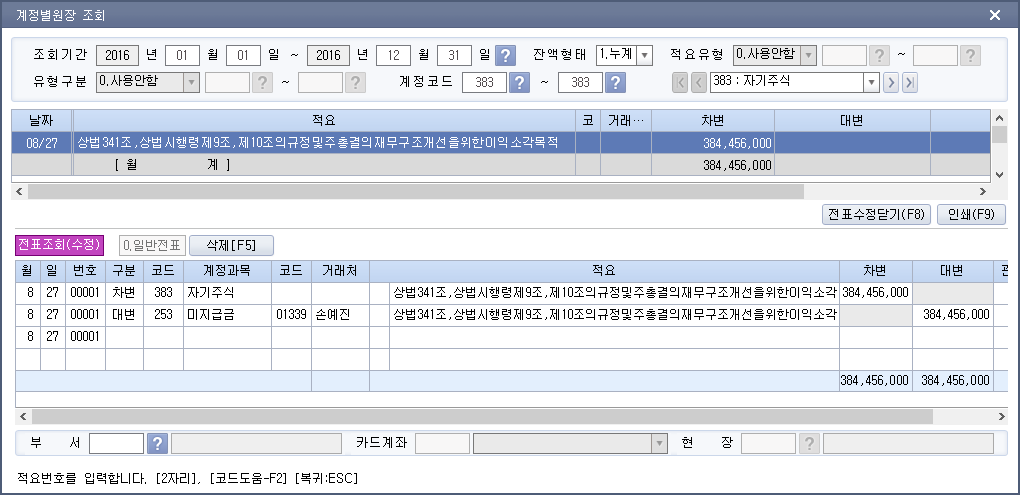1020x495 pixels.
Task: Click the 손예진 거래처 cell
Action: (340, 315)
